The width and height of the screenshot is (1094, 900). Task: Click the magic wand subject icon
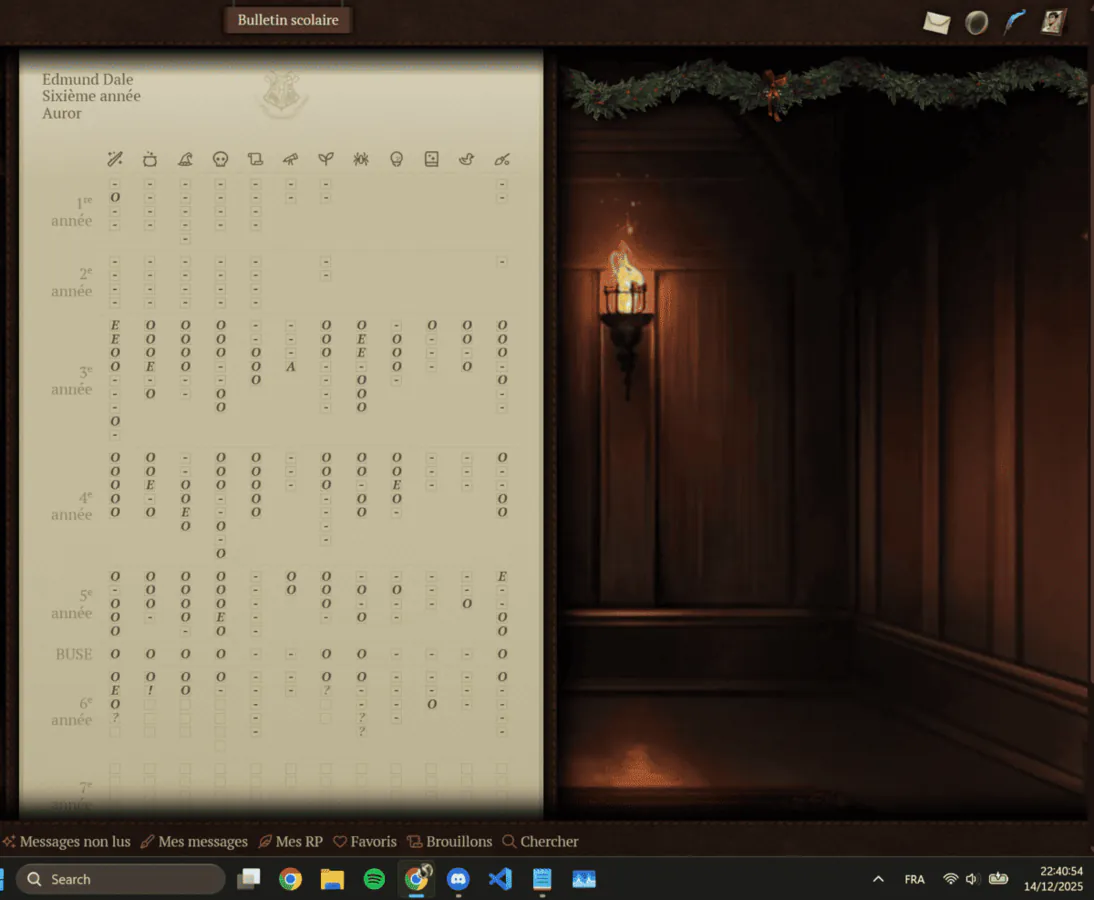click(x=115, y=159)
